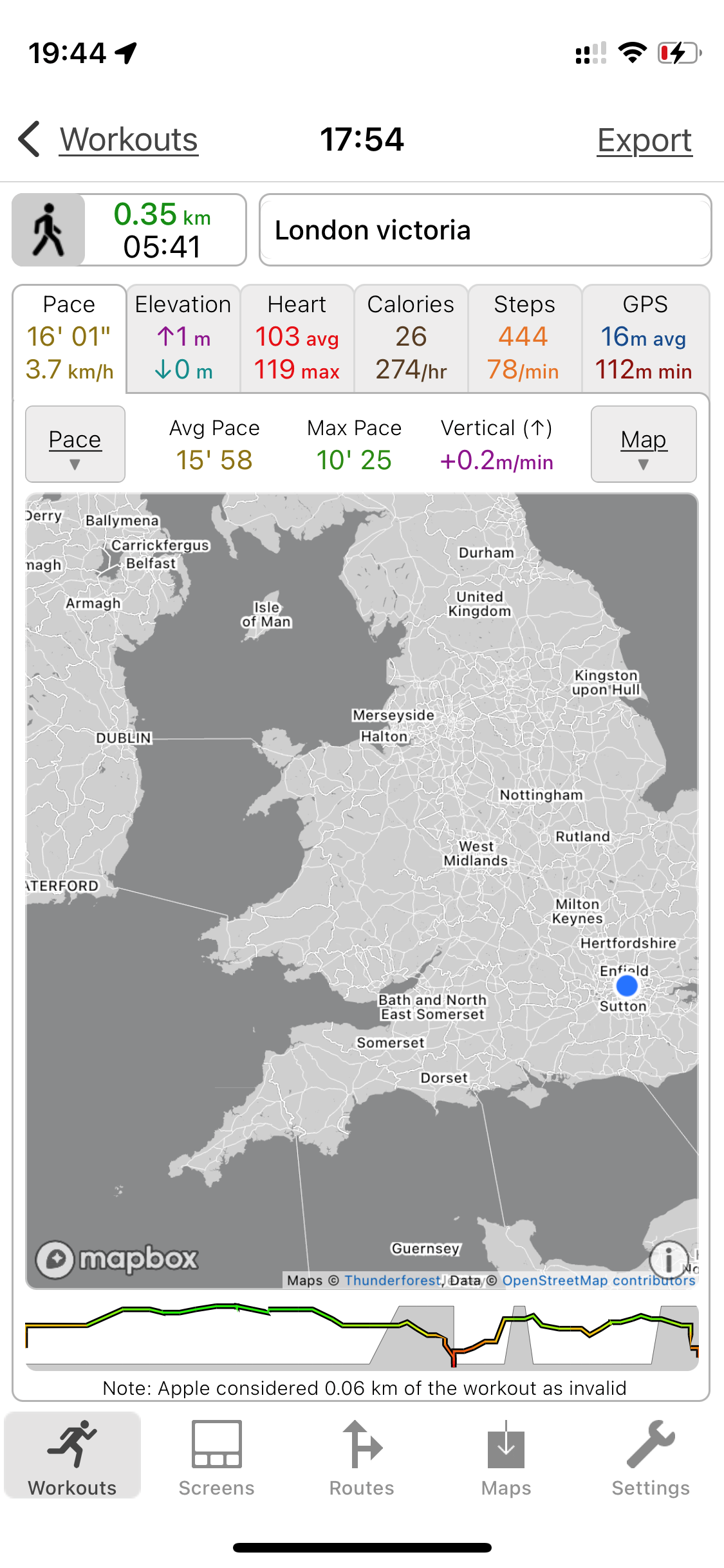Expand the Pace chart dropdown
724x1568 pixels.
(x=75, y=444)
